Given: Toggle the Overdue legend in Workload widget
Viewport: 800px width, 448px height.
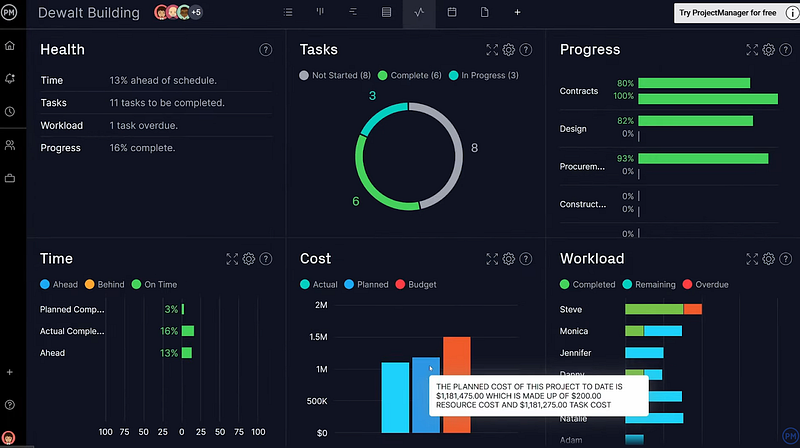Looking at the screenshot, I should [706, 285].
